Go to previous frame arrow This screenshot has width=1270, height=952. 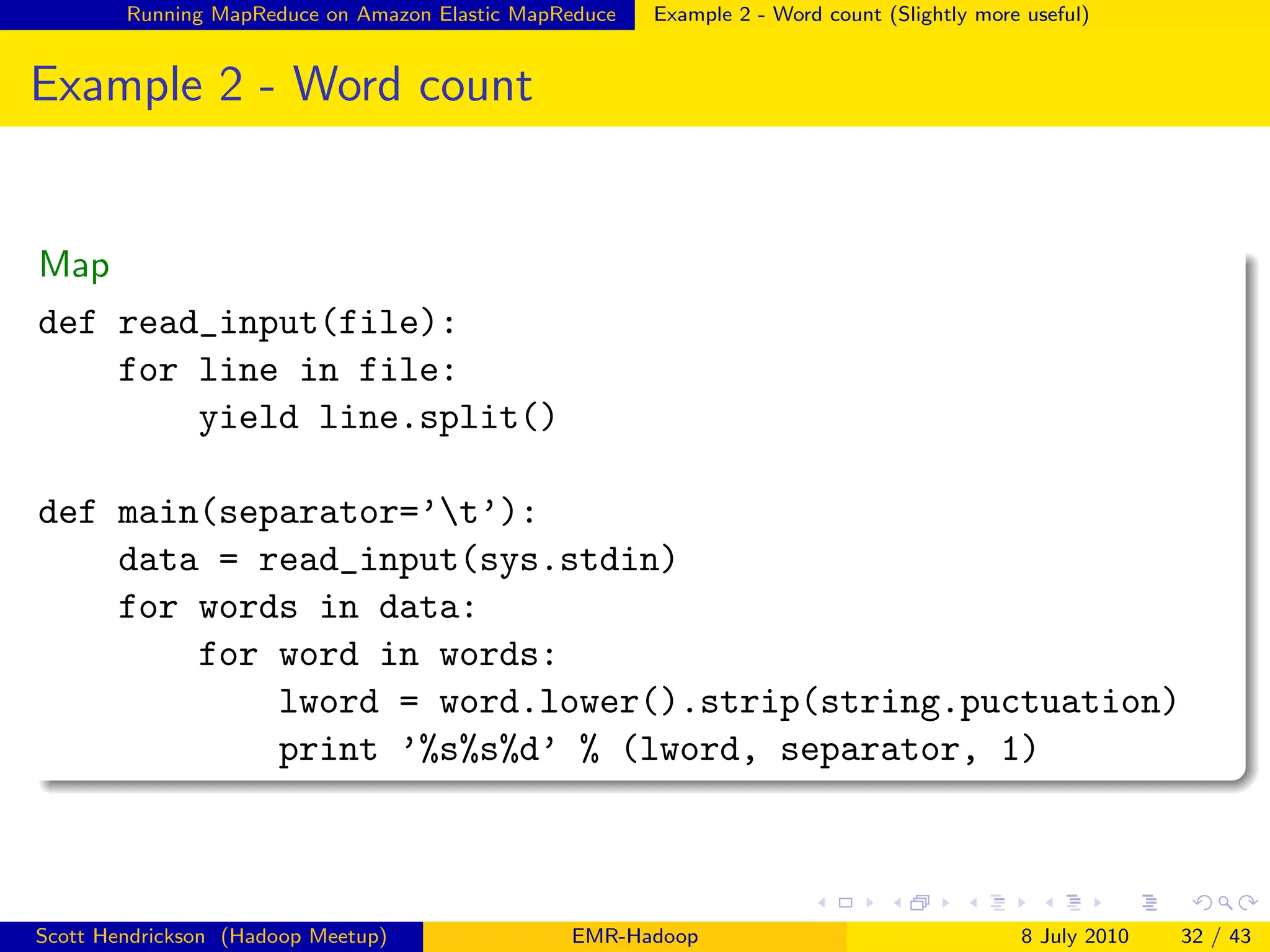pos(897,903)
